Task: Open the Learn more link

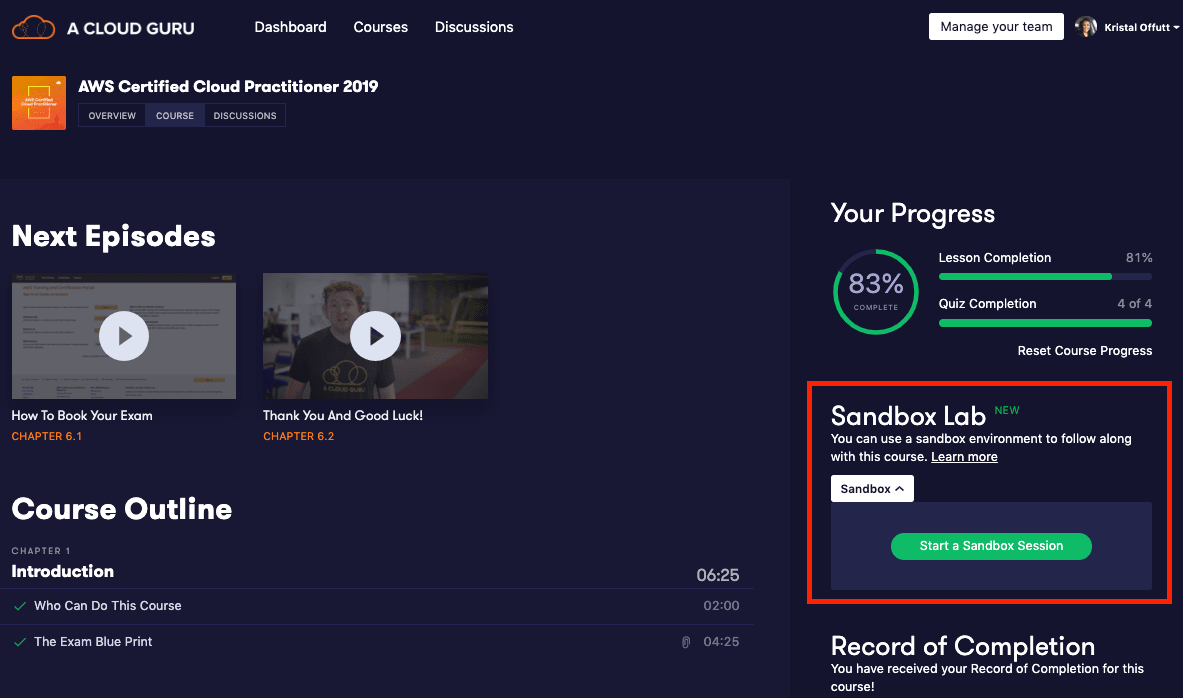Action: [964, 457]
